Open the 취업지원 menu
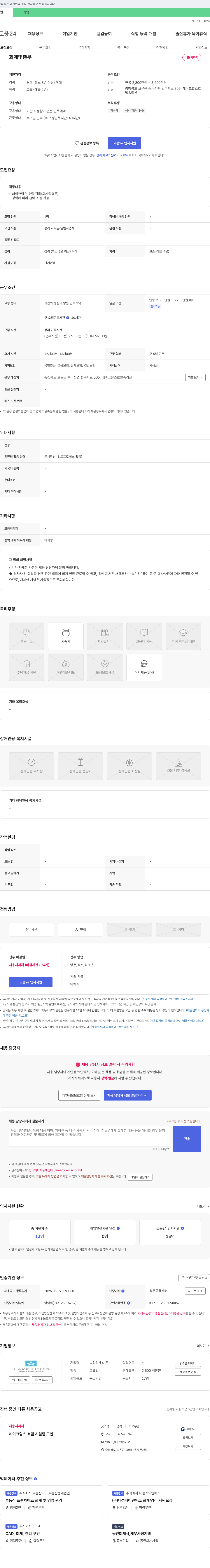Image resolution: width=210 pixels, height=1568 pixels. tap(70, 33)
